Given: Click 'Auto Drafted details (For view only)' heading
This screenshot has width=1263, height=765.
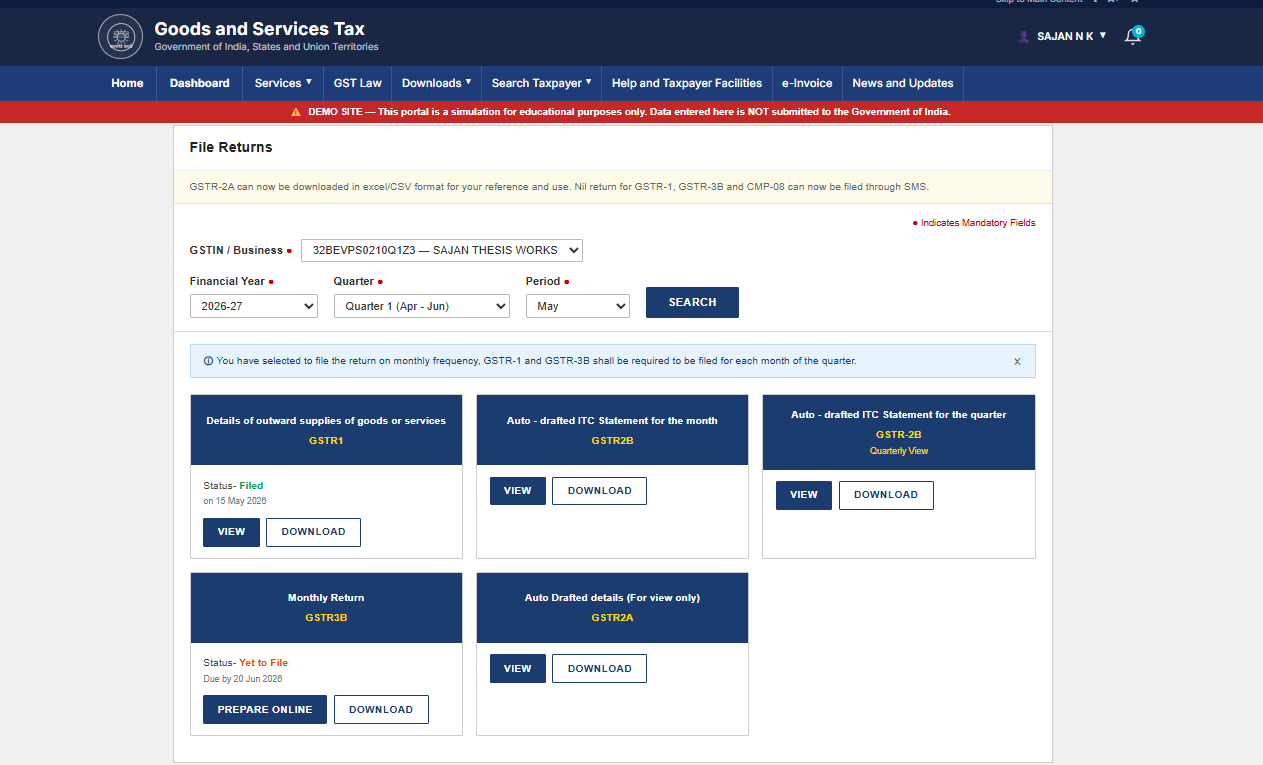Looking at the screenshot, I should click(612, 598).
